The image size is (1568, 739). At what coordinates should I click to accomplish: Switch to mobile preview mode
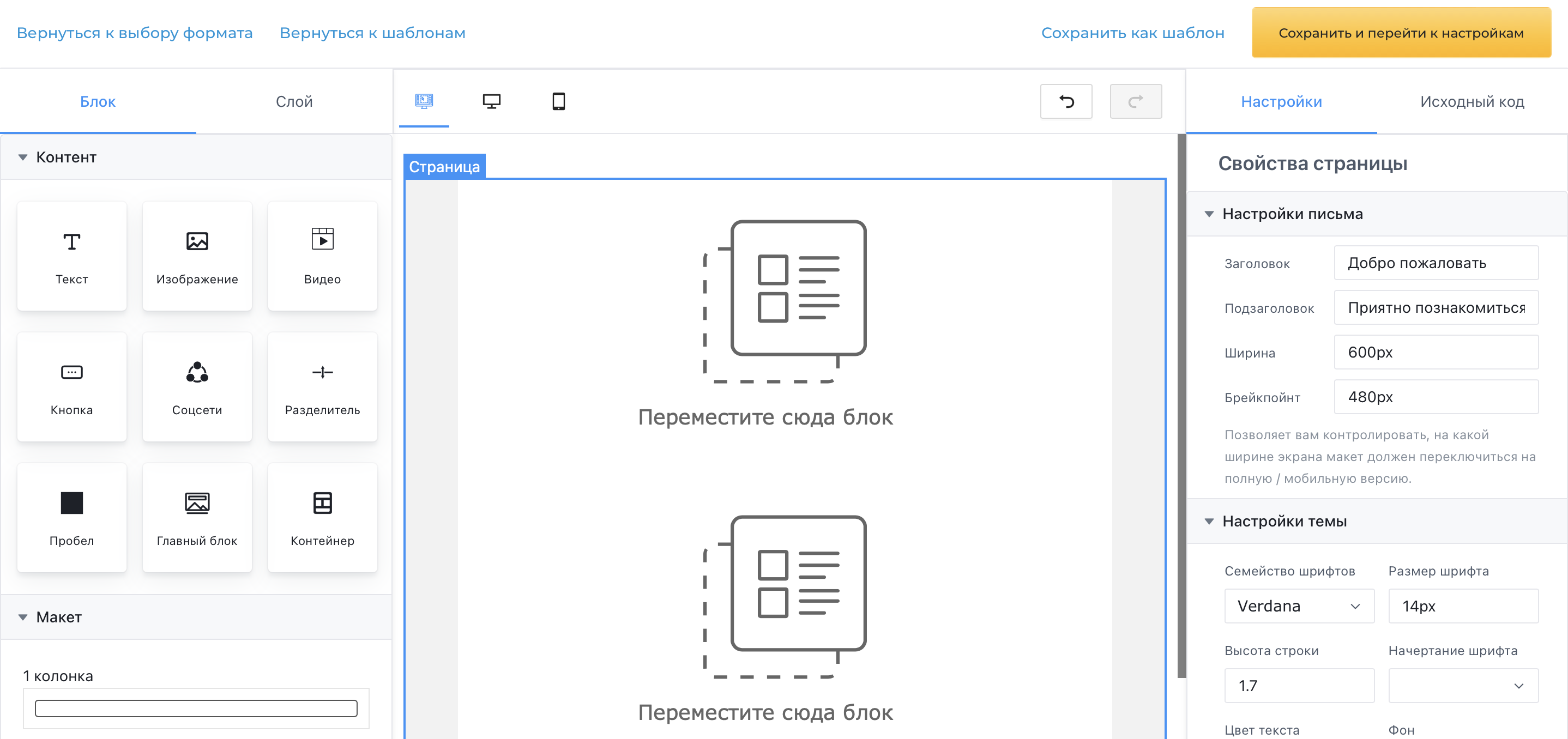tap(559, 101)
